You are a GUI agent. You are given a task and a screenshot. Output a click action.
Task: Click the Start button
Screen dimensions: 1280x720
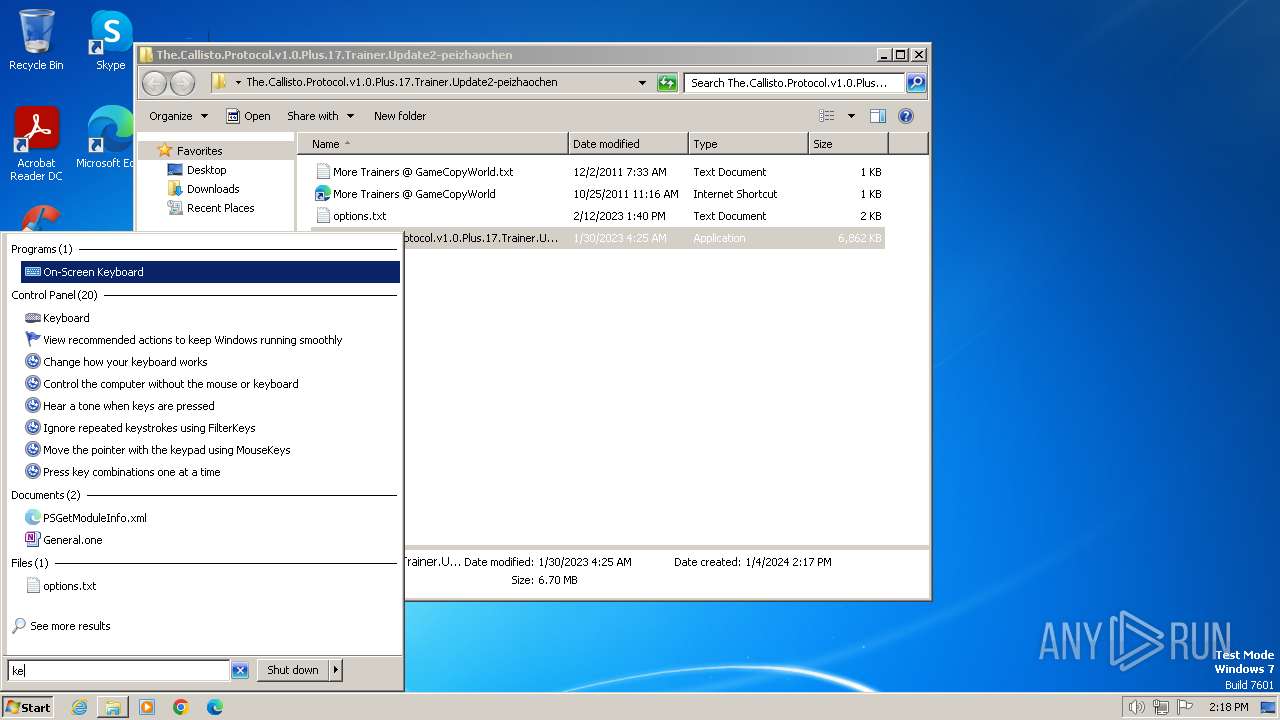tap(28, 707)
